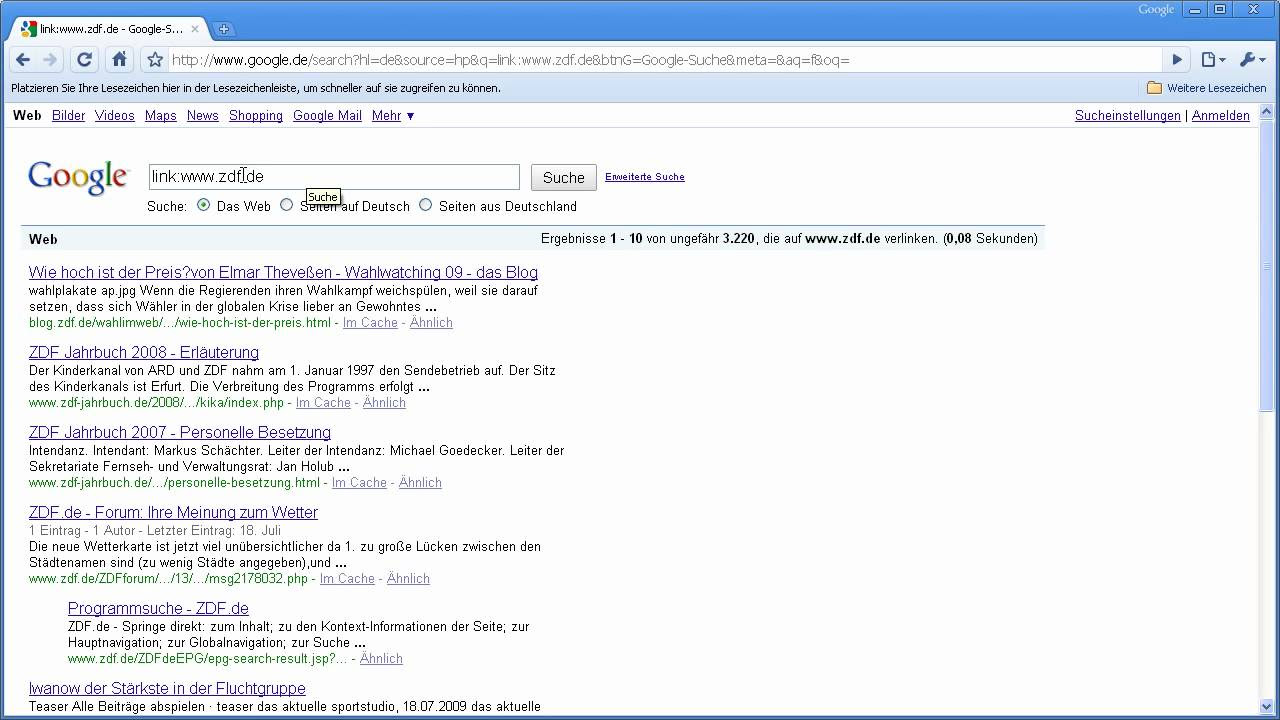This screenshot has height=720, width=1280.
Task: Open Im Cache for Jahrbuch 2008 result
Action: [x=323, y=403]
